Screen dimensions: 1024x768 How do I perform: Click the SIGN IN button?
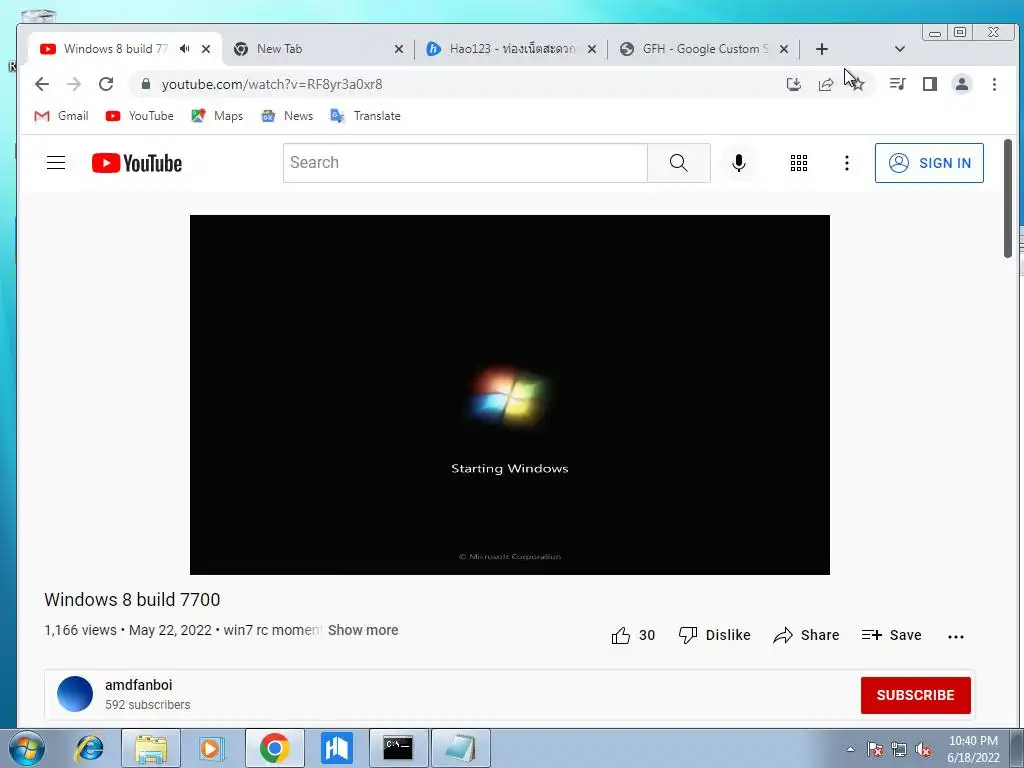(929, 163)
